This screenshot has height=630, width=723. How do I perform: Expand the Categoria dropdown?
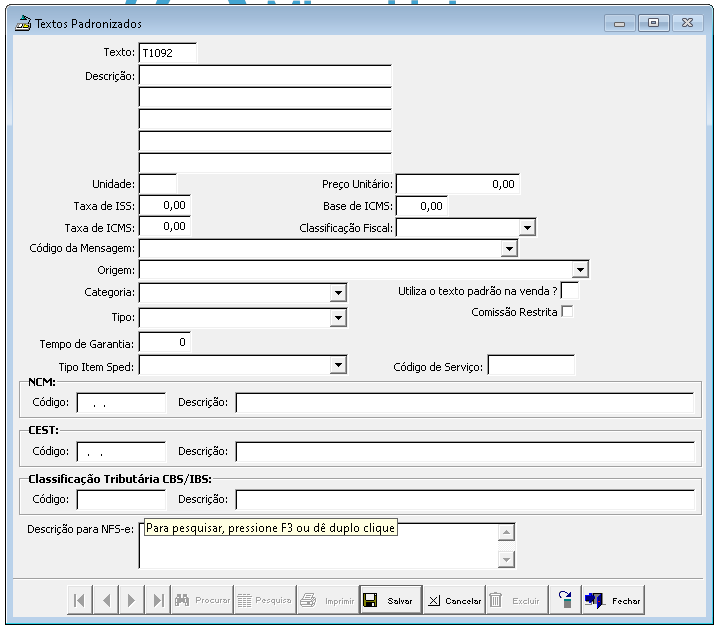(338, 293)
